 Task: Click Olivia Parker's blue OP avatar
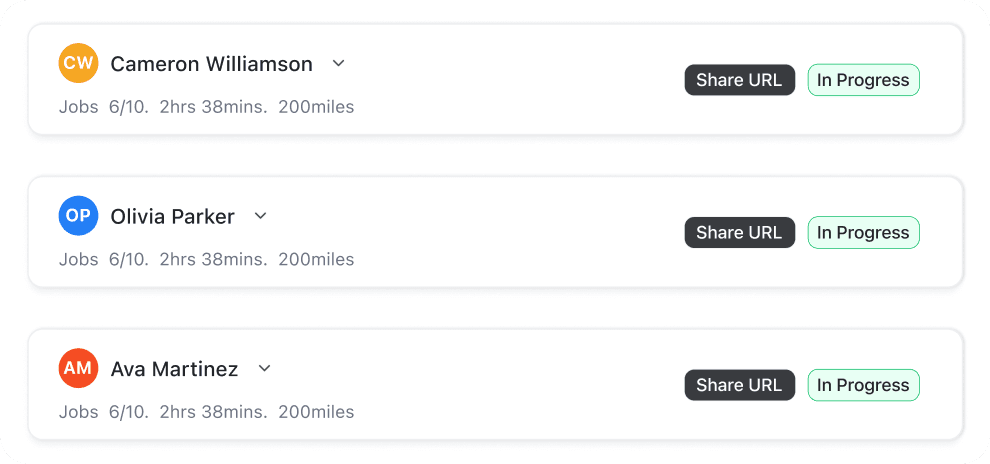(78, 216)
